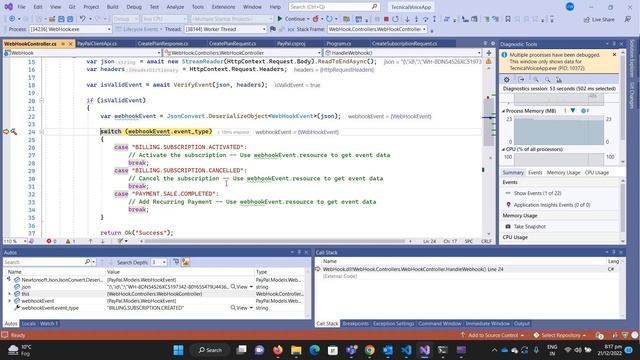Switch to PayPalClientApi.cs tab
Image resolution: width=640 pixels, height=360 pixels.
tap(97, 43)
